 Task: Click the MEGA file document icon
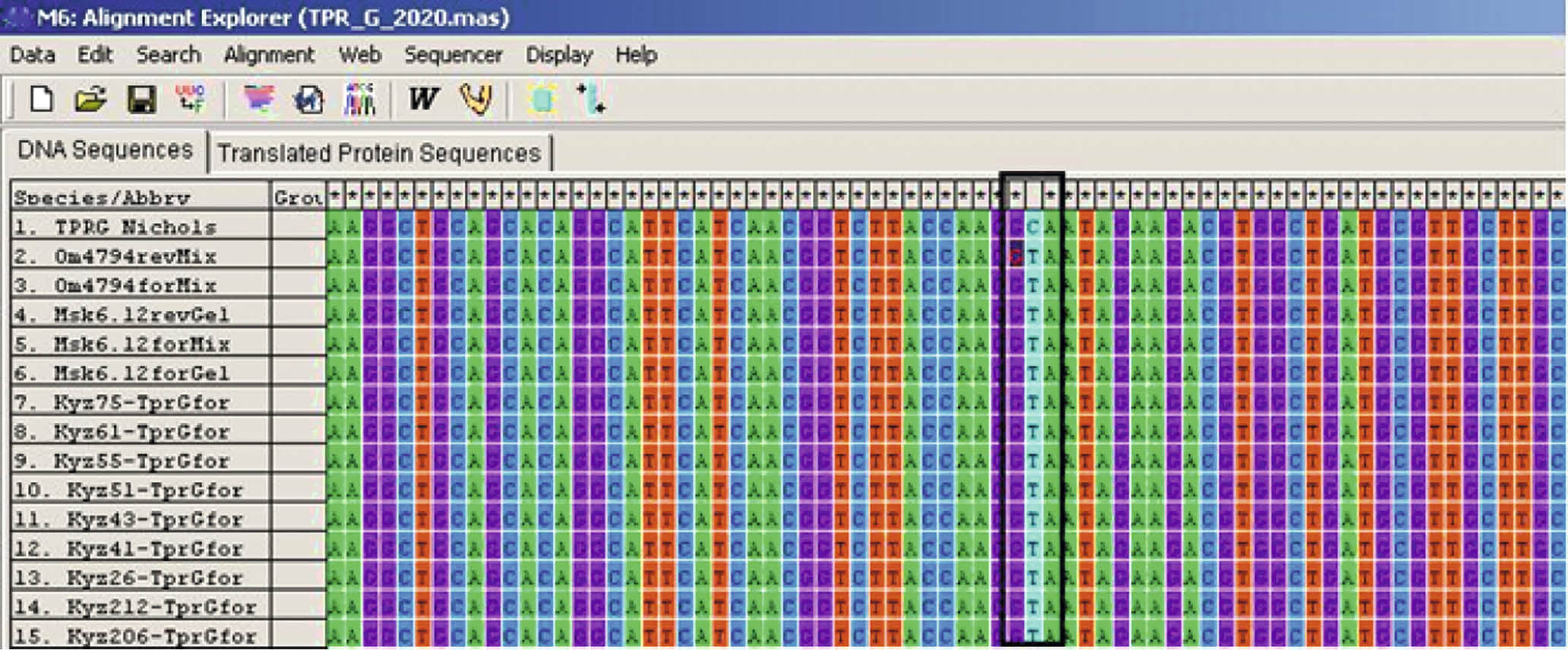point(308,99)
